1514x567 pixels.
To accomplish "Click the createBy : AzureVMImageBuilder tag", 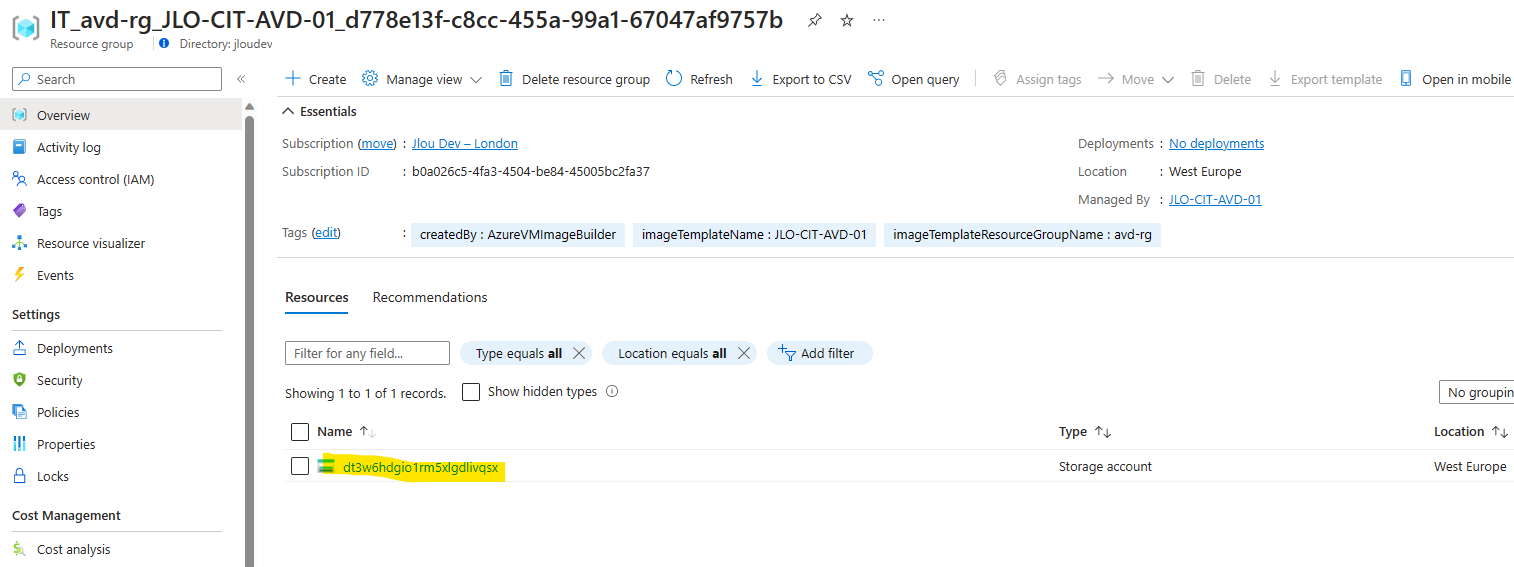I will (x=518, y=235).
